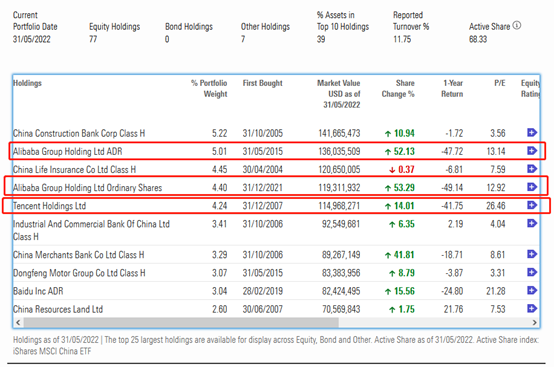Image resolution: width=554 pixels, height=367 pixels.
Task: Click the scrollbar left arrow
Action: pyautogui.click(x=18, y=322)
